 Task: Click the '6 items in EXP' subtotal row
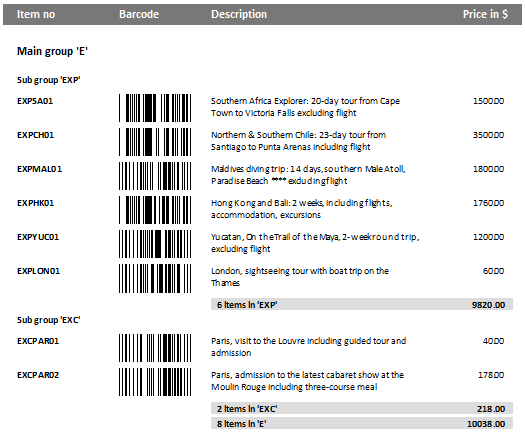[362, 304]
